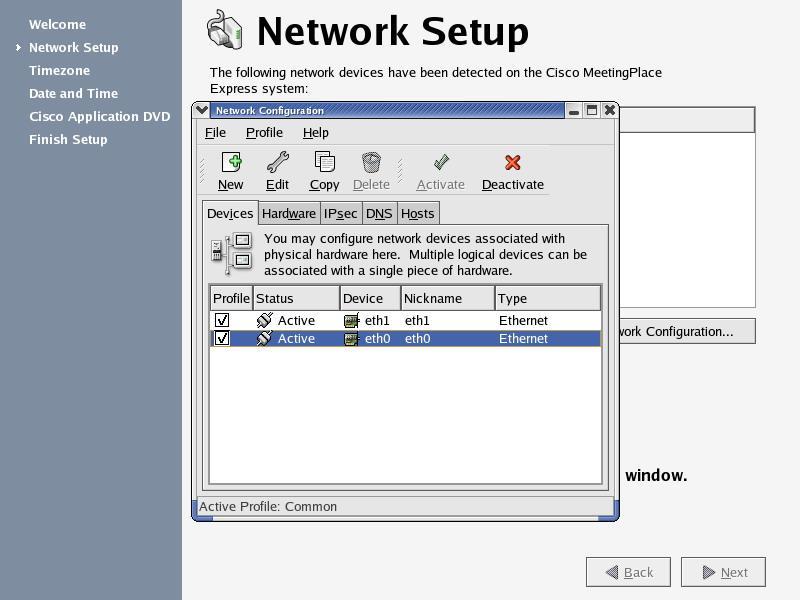Select Timezone in the setup sidebar
This screenshot has width=800, height=600.
point(59,70)
